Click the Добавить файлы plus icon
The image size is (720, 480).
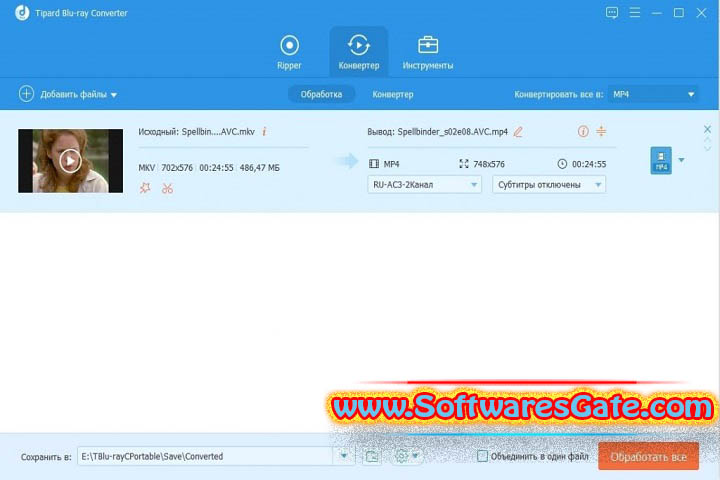pos(26,94)
